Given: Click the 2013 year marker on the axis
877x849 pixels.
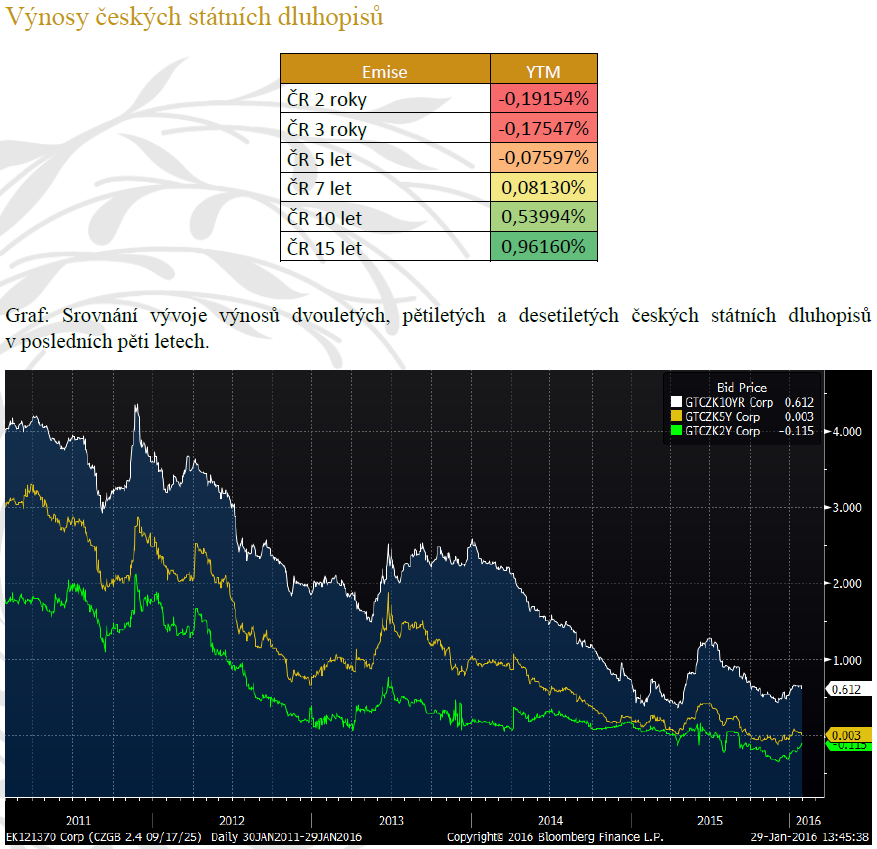Looking at the screenshot, I should point(391,819).
